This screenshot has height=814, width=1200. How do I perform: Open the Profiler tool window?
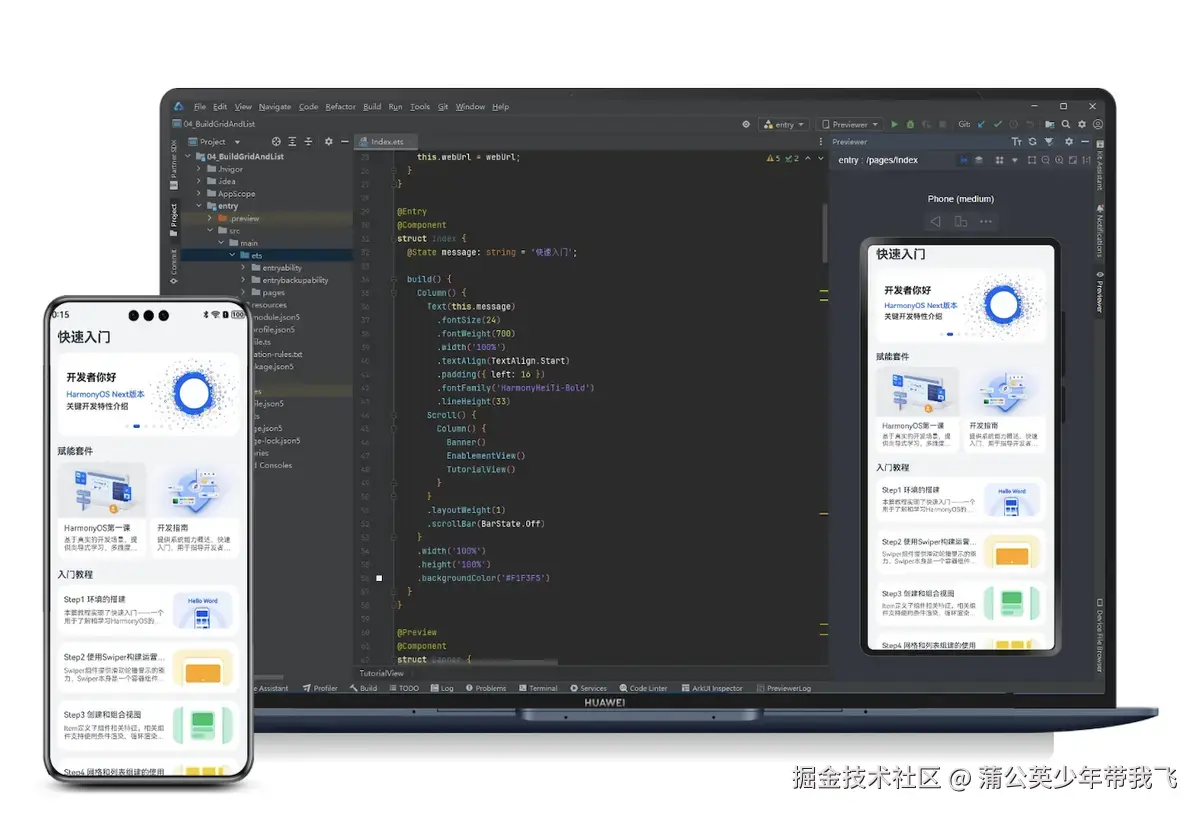point(320,688)
